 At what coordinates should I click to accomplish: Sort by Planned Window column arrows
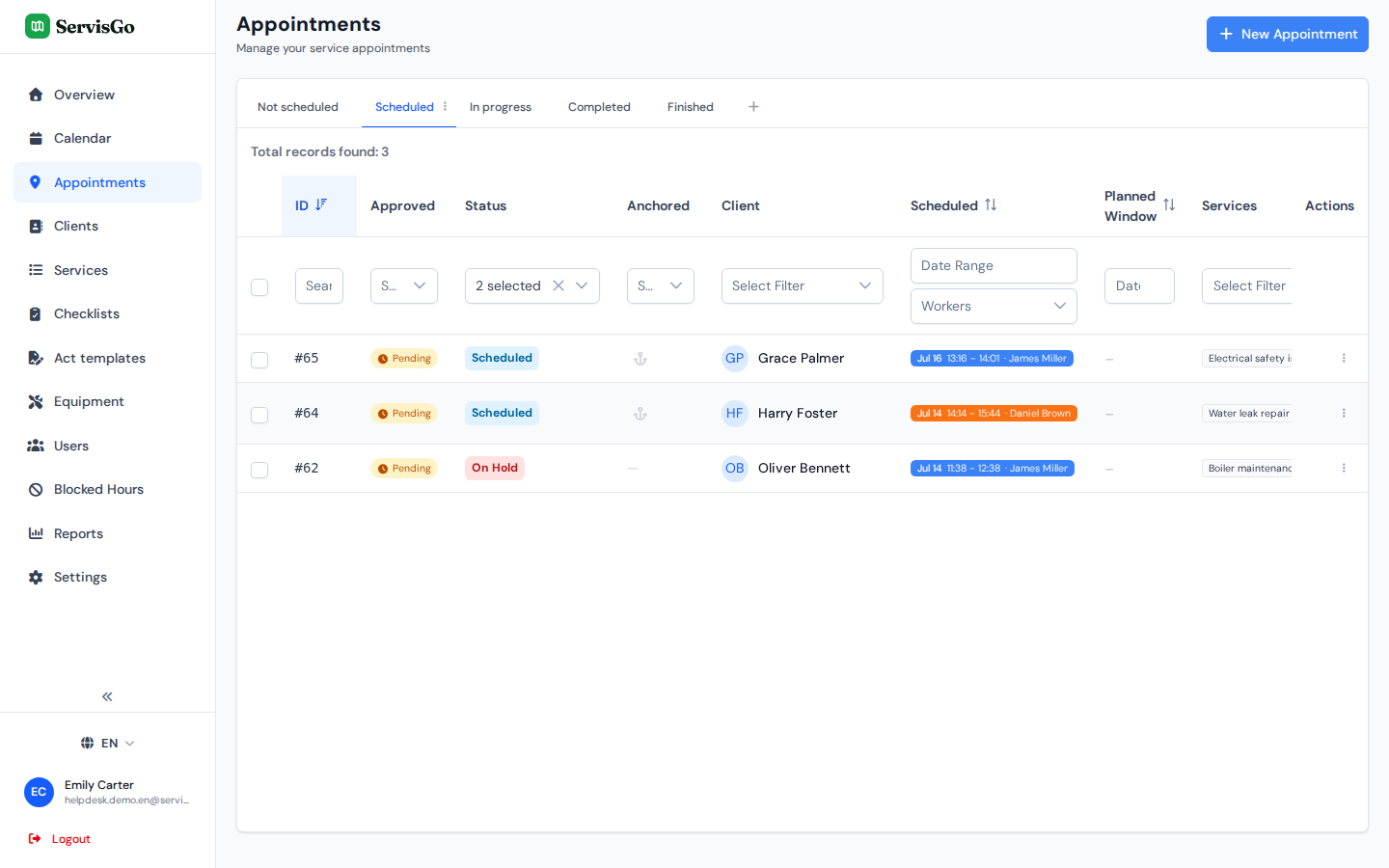click(1169, 204)
